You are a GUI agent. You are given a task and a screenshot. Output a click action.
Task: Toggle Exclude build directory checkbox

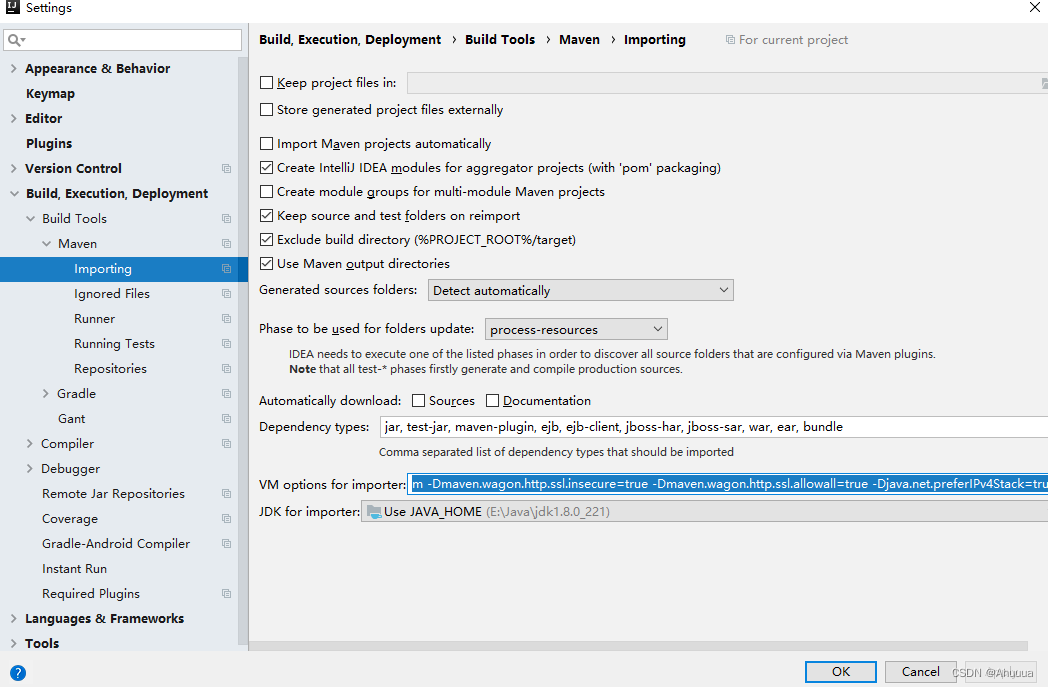click(x=266, y=239)
